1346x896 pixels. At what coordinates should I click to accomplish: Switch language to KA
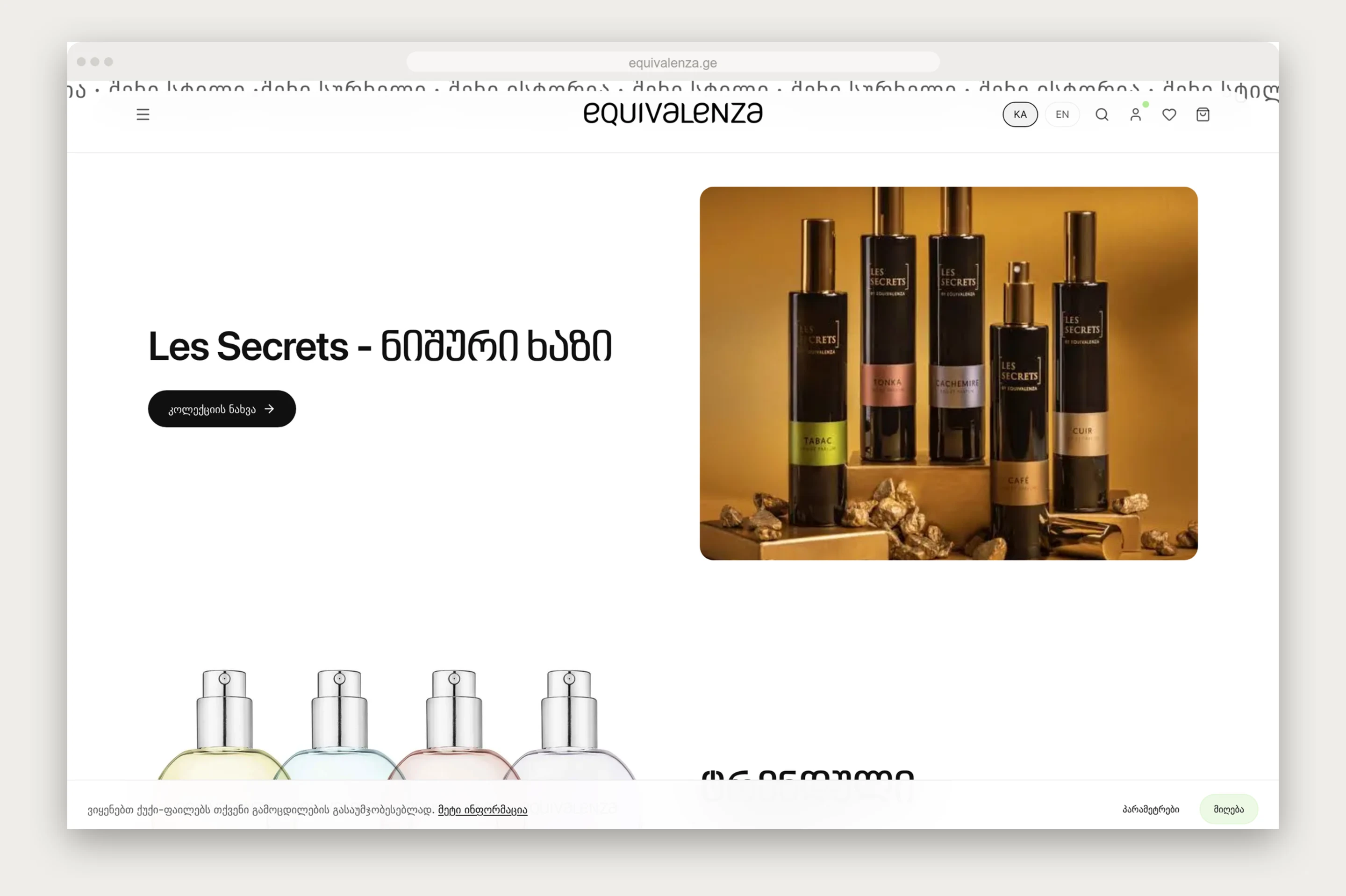tap(1020, 114)
